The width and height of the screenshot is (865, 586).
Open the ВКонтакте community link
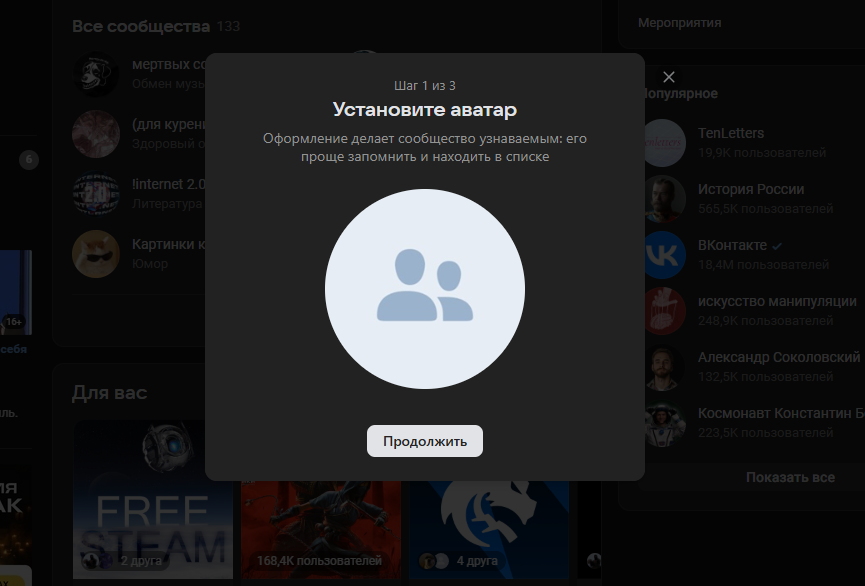click(x=733, y=245)
